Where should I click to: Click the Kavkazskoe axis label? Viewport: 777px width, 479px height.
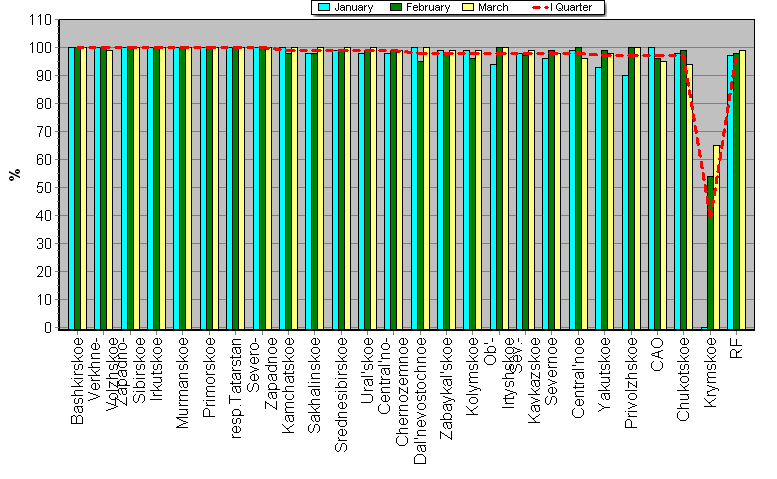click(x=535, y=380)
